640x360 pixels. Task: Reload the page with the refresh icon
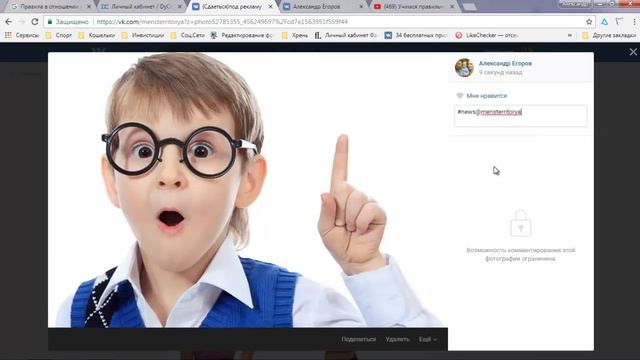(x=35, y=22)
